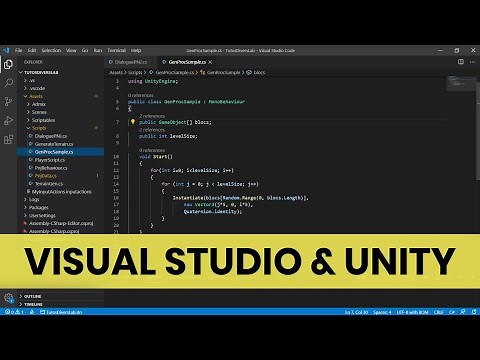The image size is (480, 360).
Task: Open the Explorer view in activity bar
Action: click(x=8, y=64)
